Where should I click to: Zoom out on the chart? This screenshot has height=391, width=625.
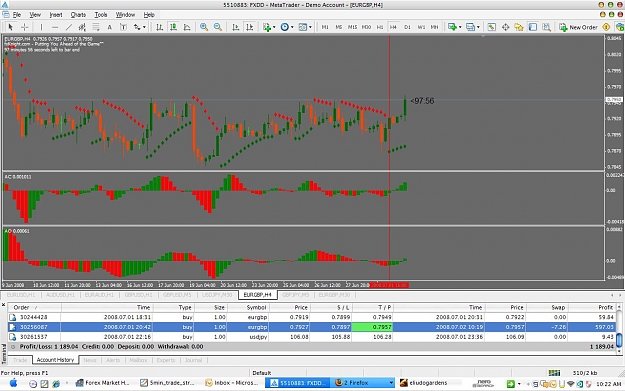pos(218,27)
